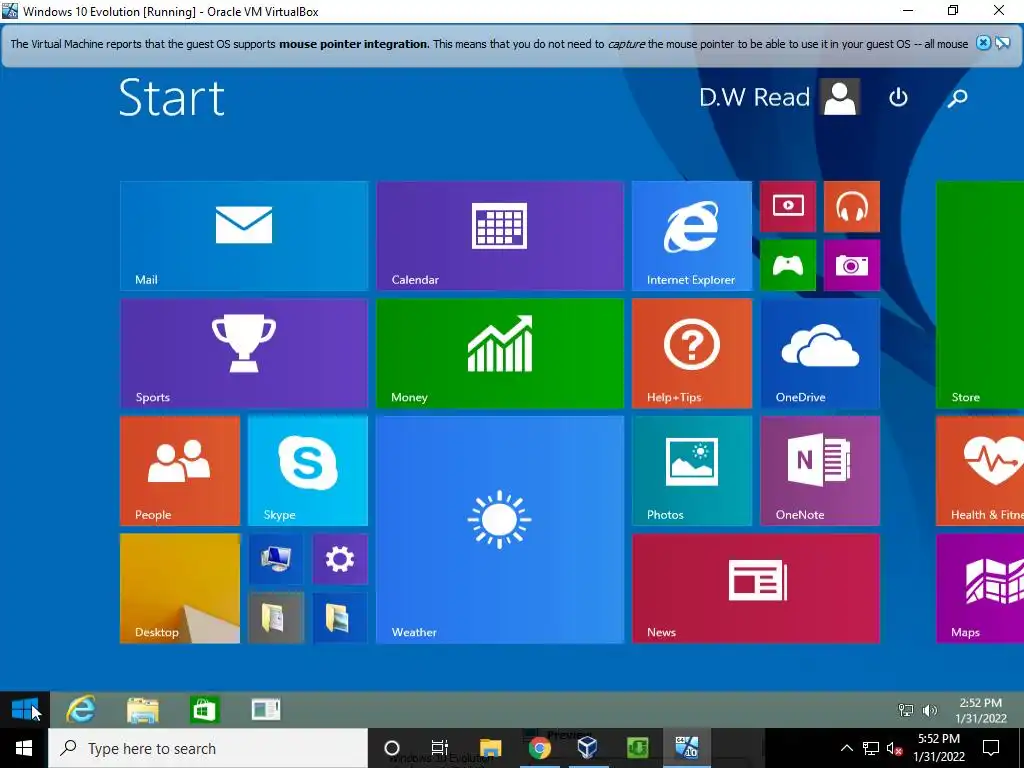This screenshot has width=1024, height=768.
Task: Open the OneDrive tile
Action: tap(820, 353)
